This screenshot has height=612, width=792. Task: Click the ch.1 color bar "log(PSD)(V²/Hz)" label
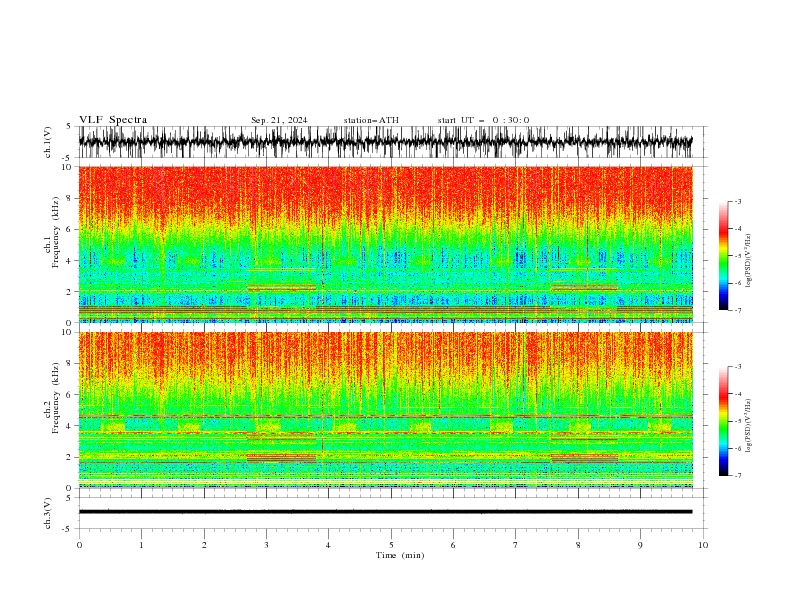[x=749, y=261]
